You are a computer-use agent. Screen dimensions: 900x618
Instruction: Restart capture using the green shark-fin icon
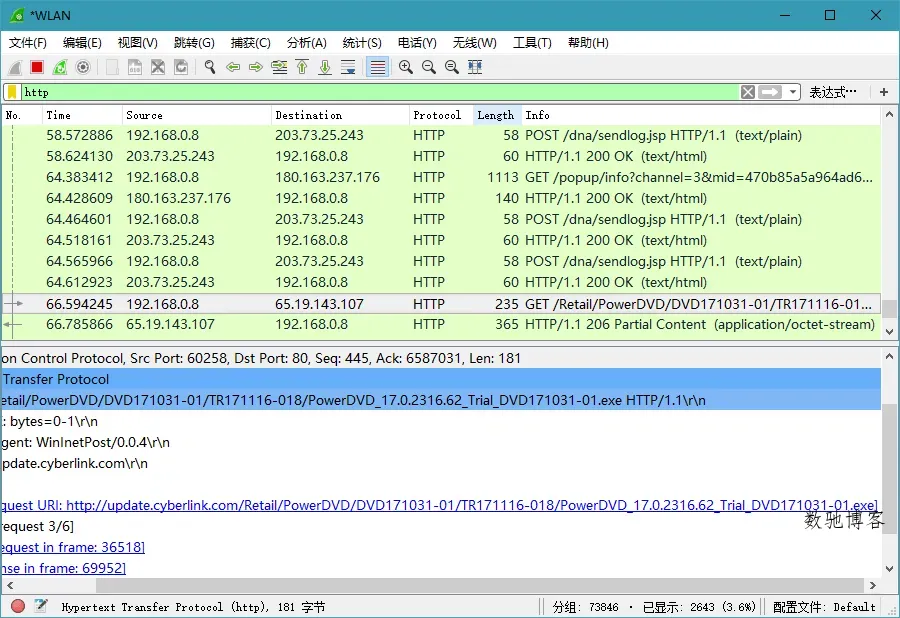tap(60, 67)
